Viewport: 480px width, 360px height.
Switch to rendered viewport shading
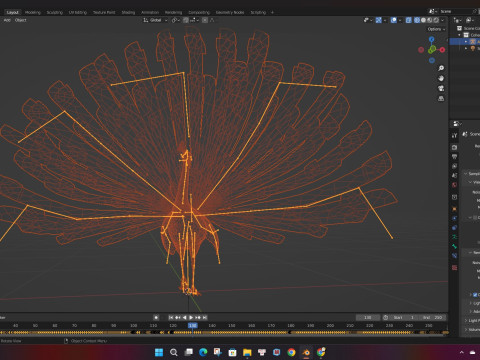tap(436, 20)
